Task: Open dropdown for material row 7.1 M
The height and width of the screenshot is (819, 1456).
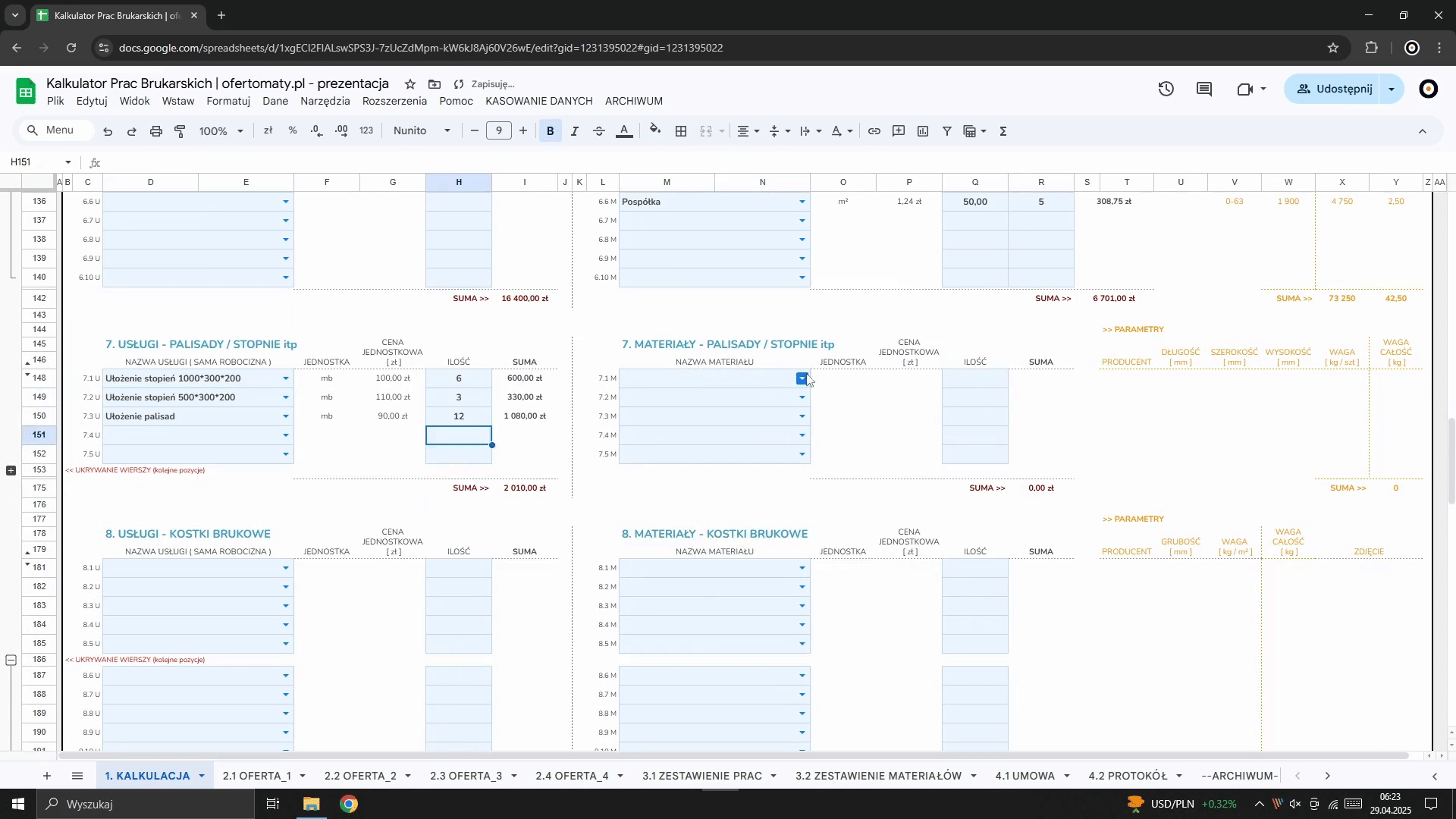Action: pos(802,378)
